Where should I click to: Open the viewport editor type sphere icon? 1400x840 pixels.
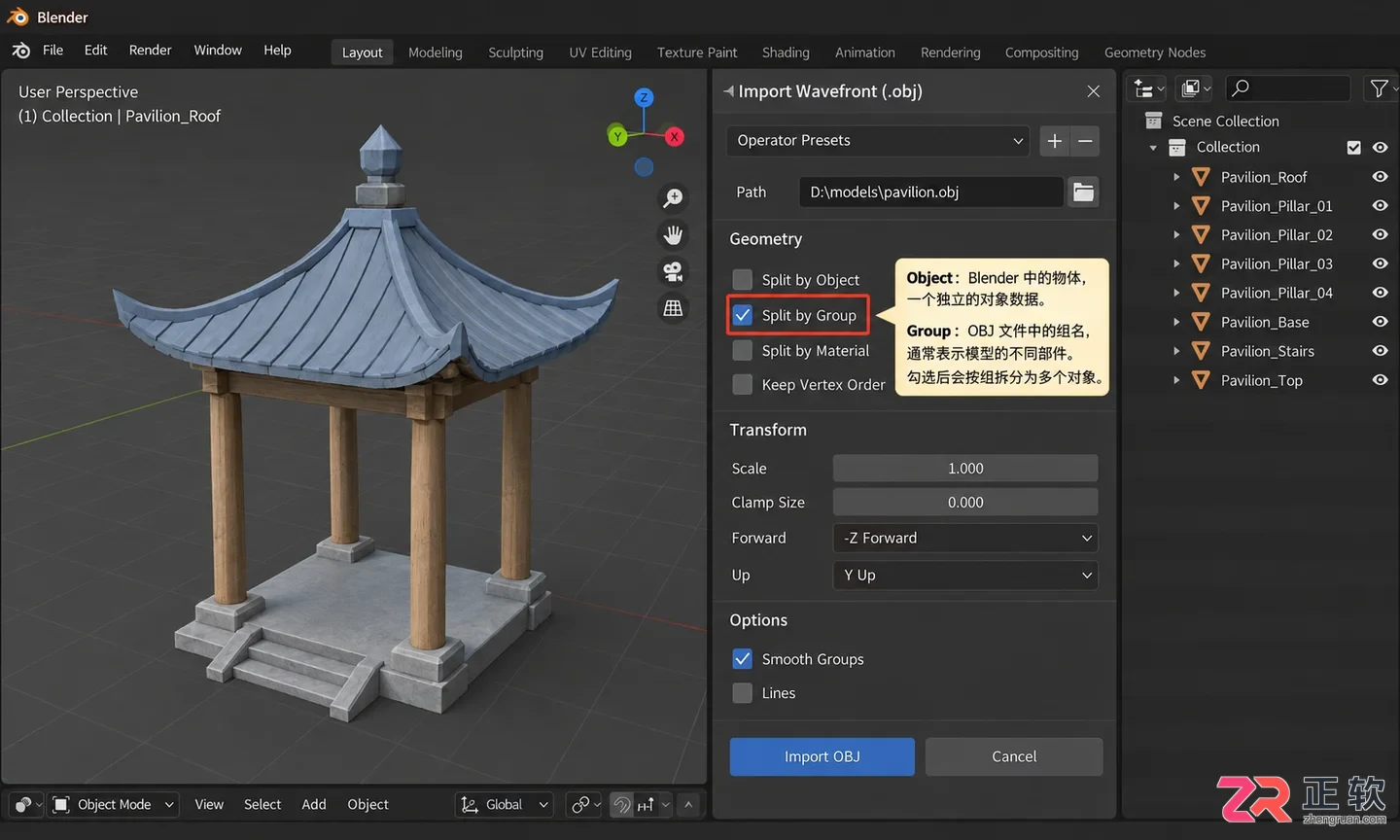coord(28,804)
